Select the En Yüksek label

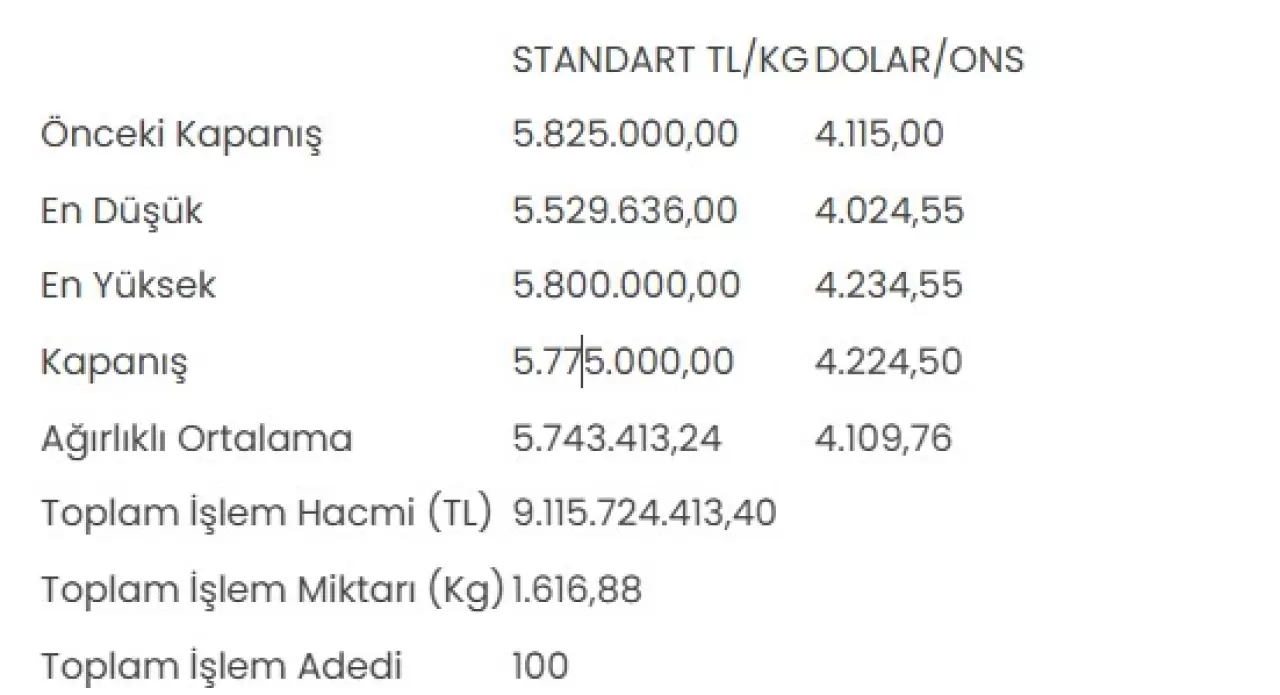pyautogui.click(x=128, y=286)
